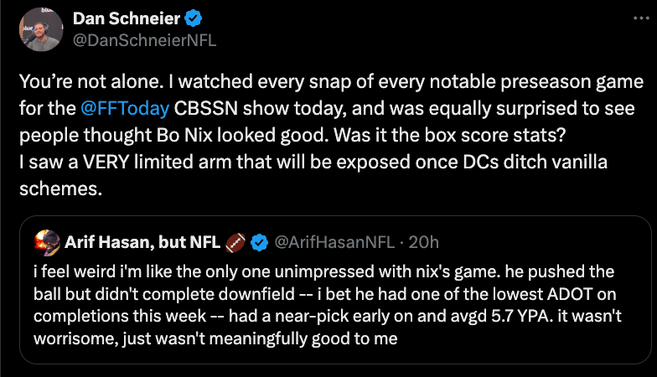
Task: Open Arif Hasan's small profile avatar
Action: tap(47, 242)
